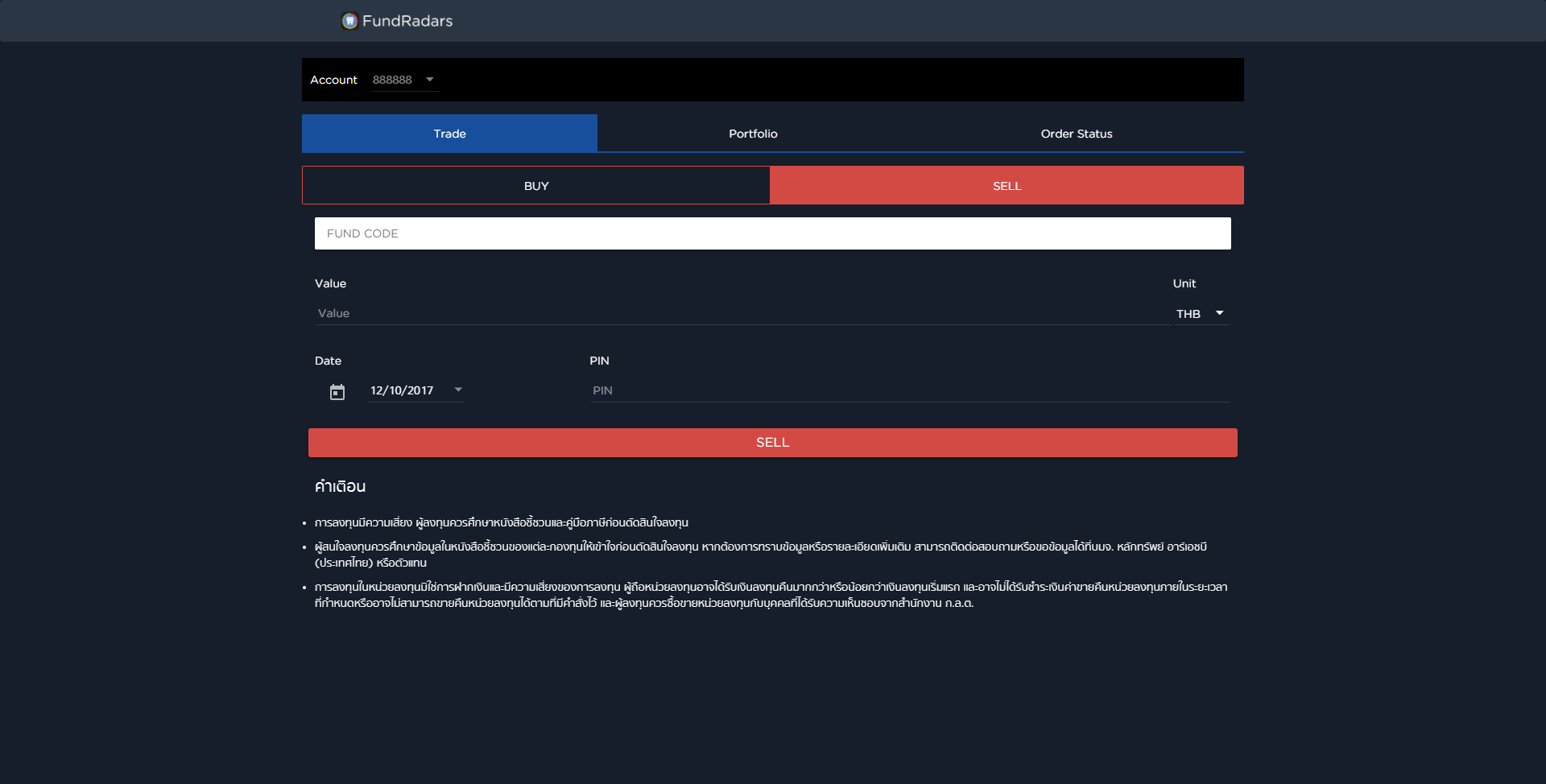Select the BUY toggle
The height and width of the screenshot is (784, 1546).
pos(536,186)
